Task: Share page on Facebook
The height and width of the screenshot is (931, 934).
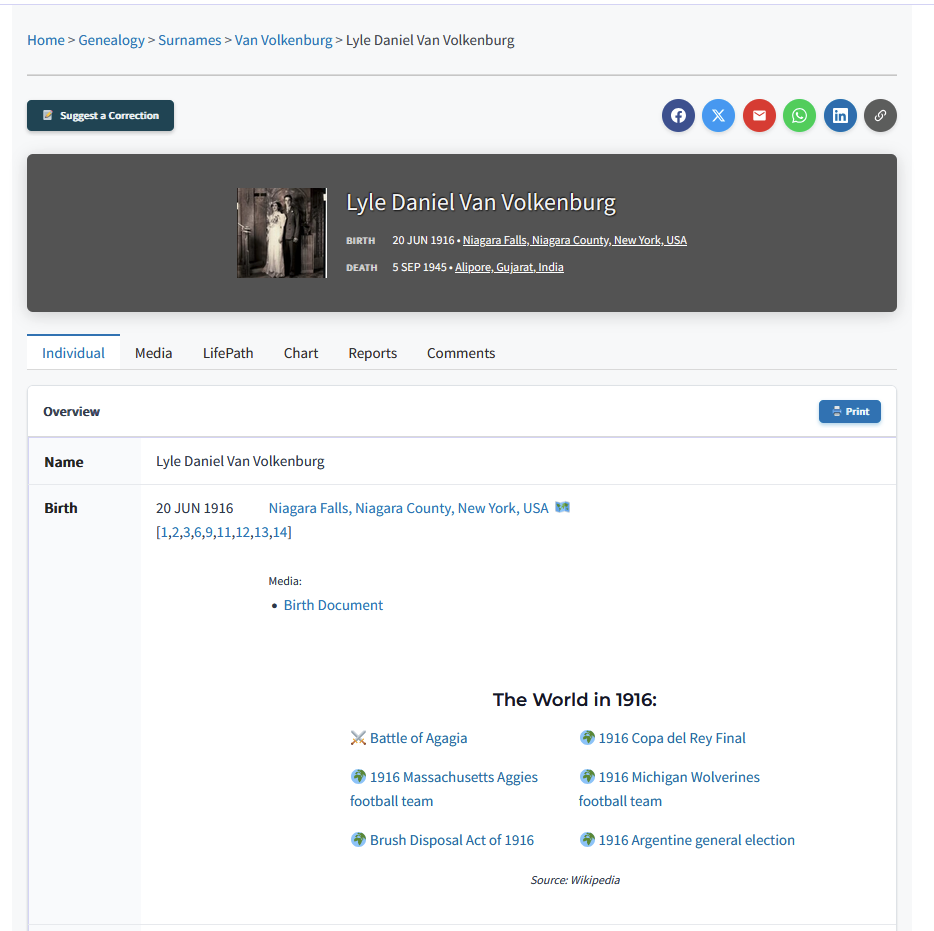Action: coord(678,115)
